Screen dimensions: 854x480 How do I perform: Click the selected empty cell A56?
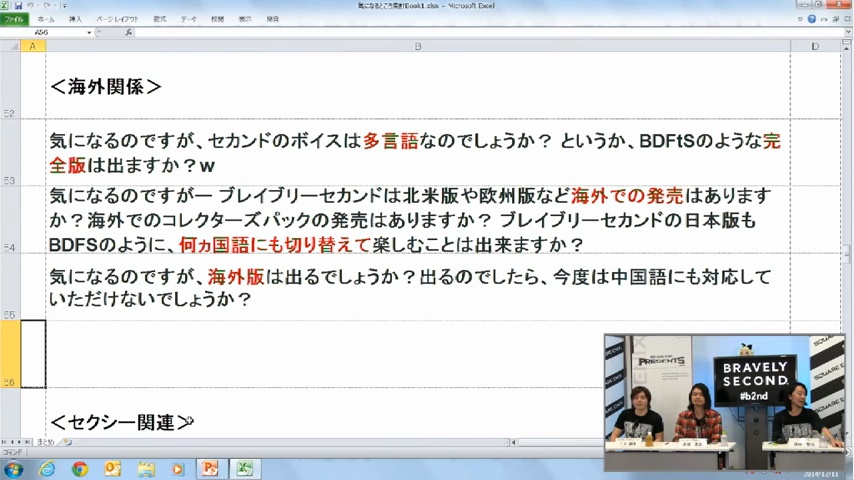33,354
